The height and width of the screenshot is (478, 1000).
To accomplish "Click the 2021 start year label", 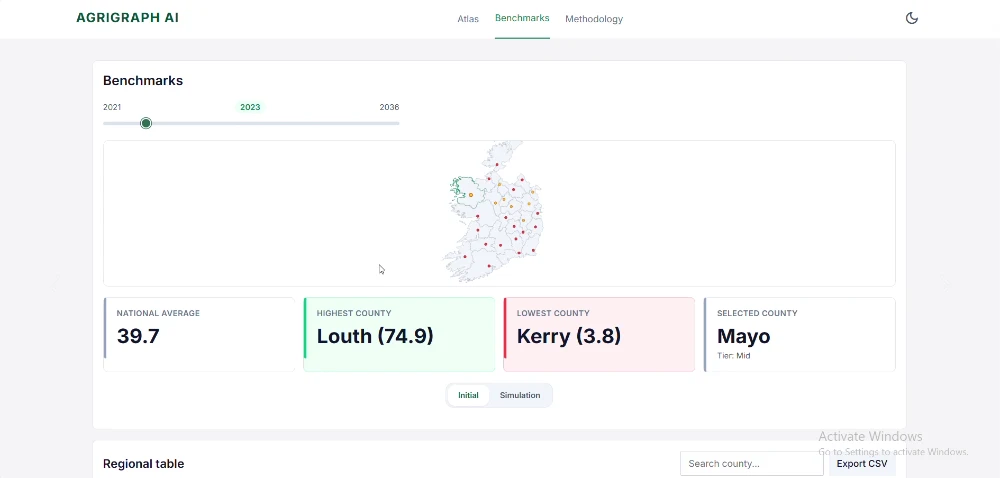I will 112,107.
